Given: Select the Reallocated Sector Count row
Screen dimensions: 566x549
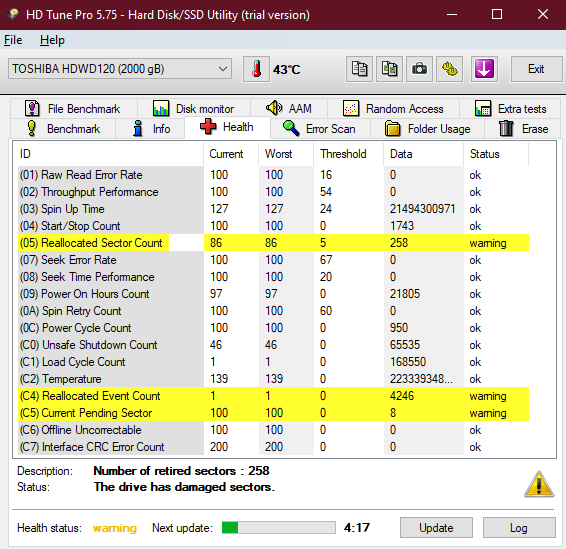Looking at the screenshot, I should (x=273, y=243).
